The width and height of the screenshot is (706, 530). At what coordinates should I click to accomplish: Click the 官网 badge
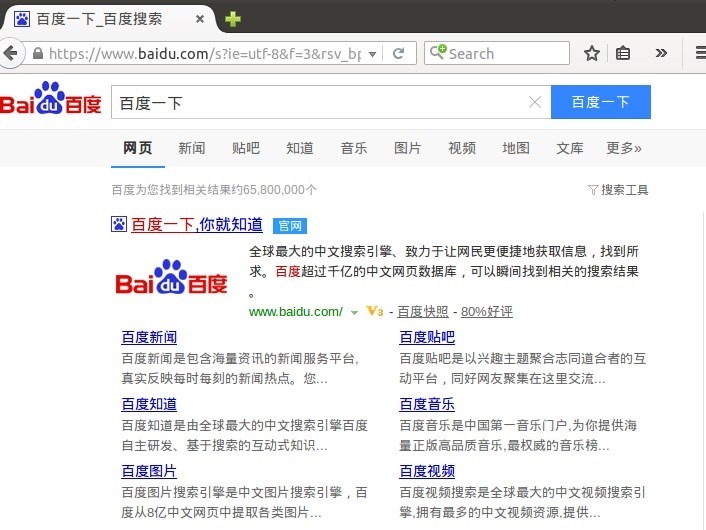coord(290,226)
